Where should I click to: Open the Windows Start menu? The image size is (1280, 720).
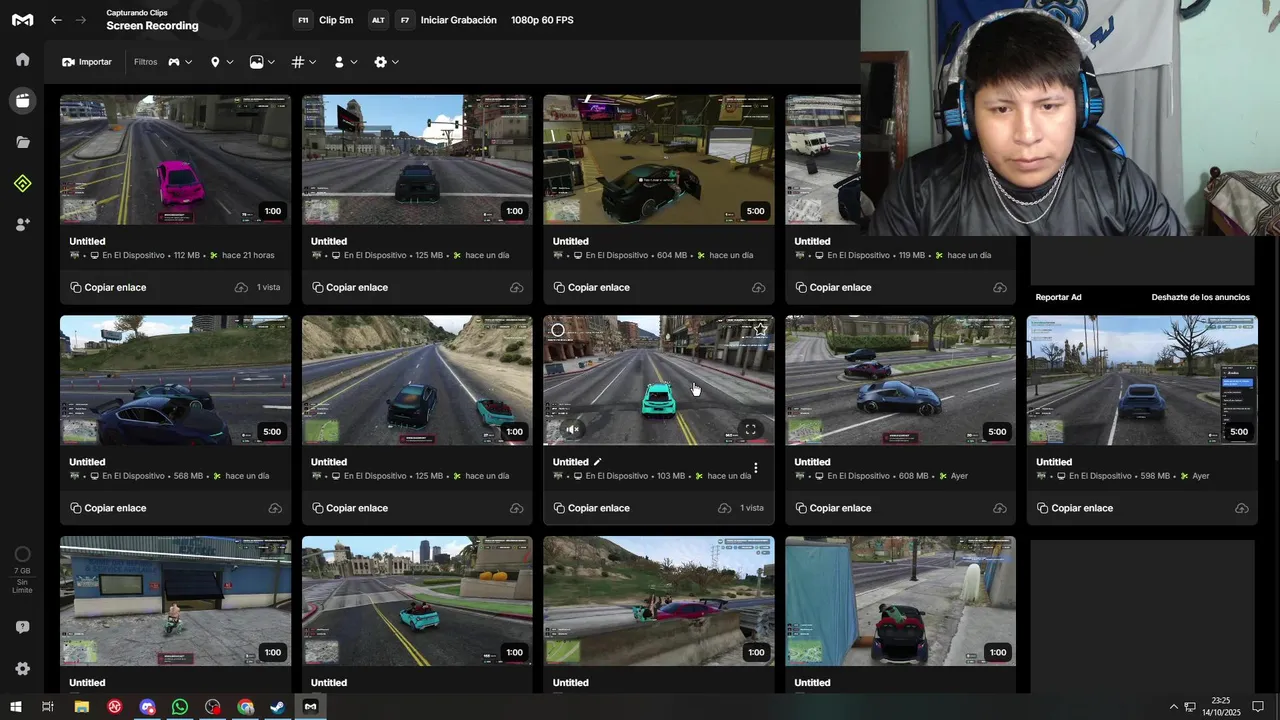pyautogui.click(x=15, y=707)
